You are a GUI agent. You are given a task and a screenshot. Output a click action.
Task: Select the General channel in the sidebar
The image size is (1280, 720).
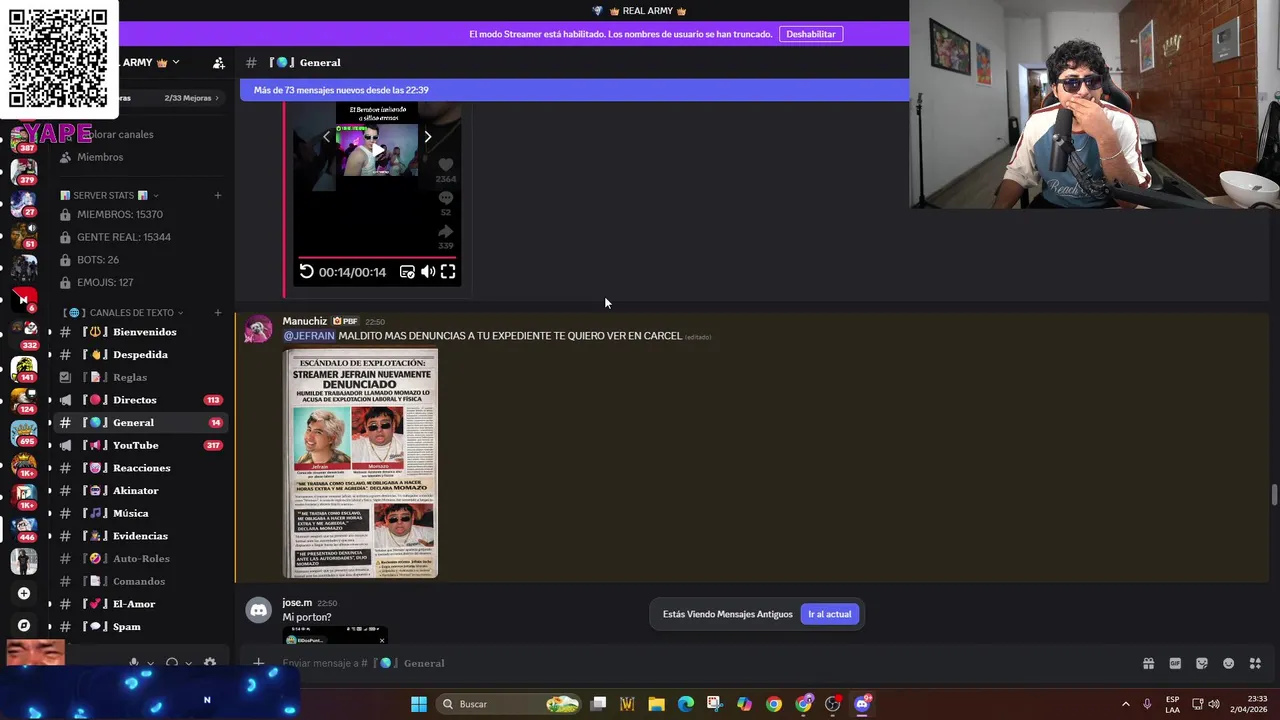pyautogui.click(x=140, y=423)
